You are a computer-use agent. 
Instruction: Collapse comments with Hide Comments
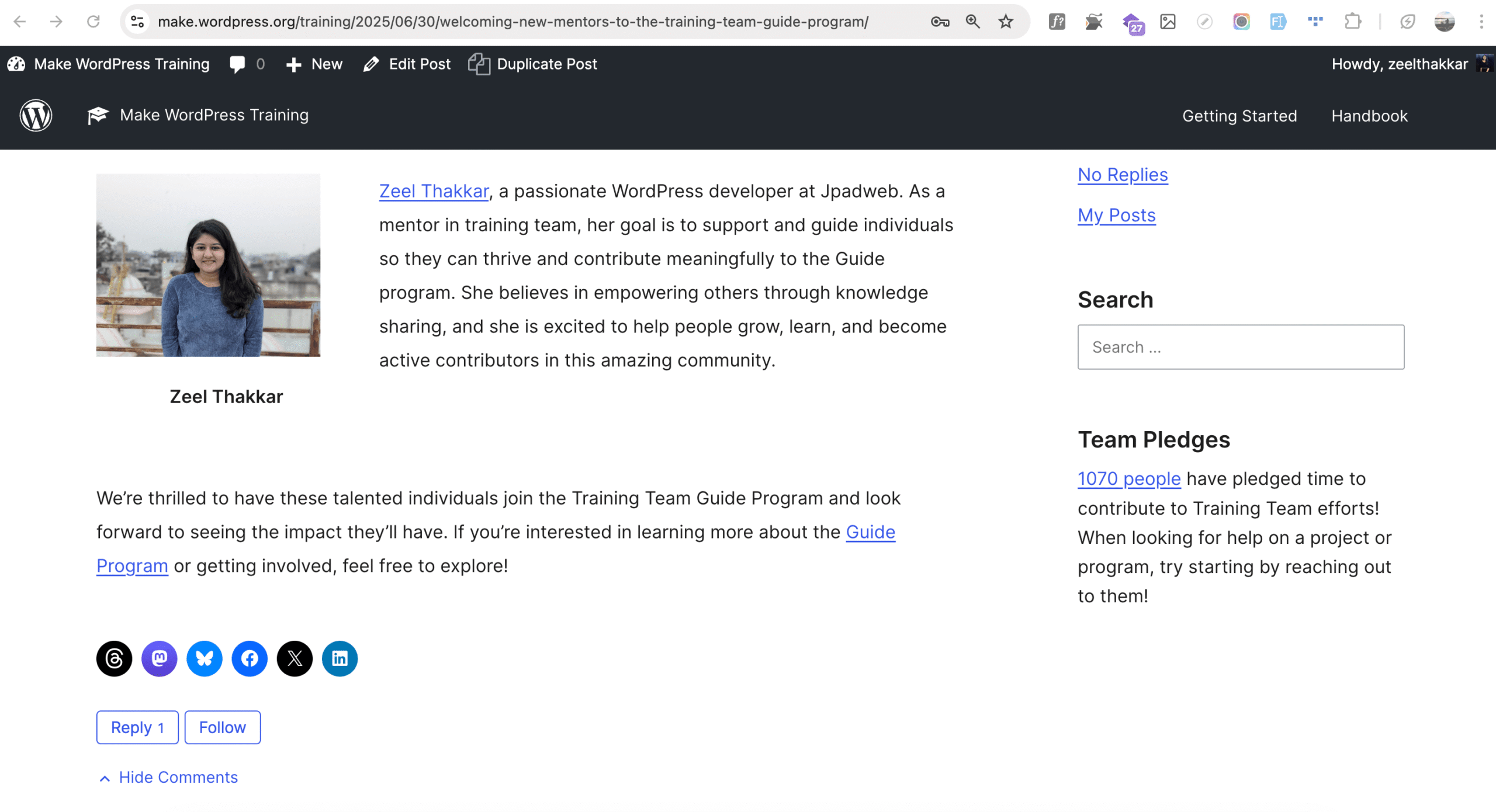pyautogui.click(x=168, y=778)
